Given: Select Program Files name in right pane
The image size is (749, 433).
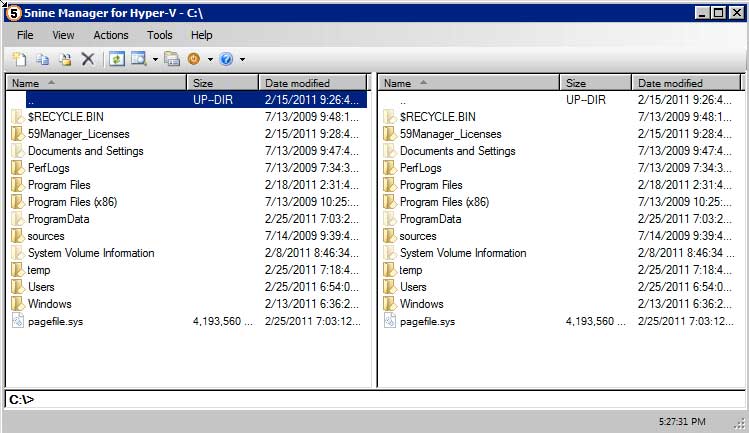Looking at the screenshot, I should coord(431,185).
